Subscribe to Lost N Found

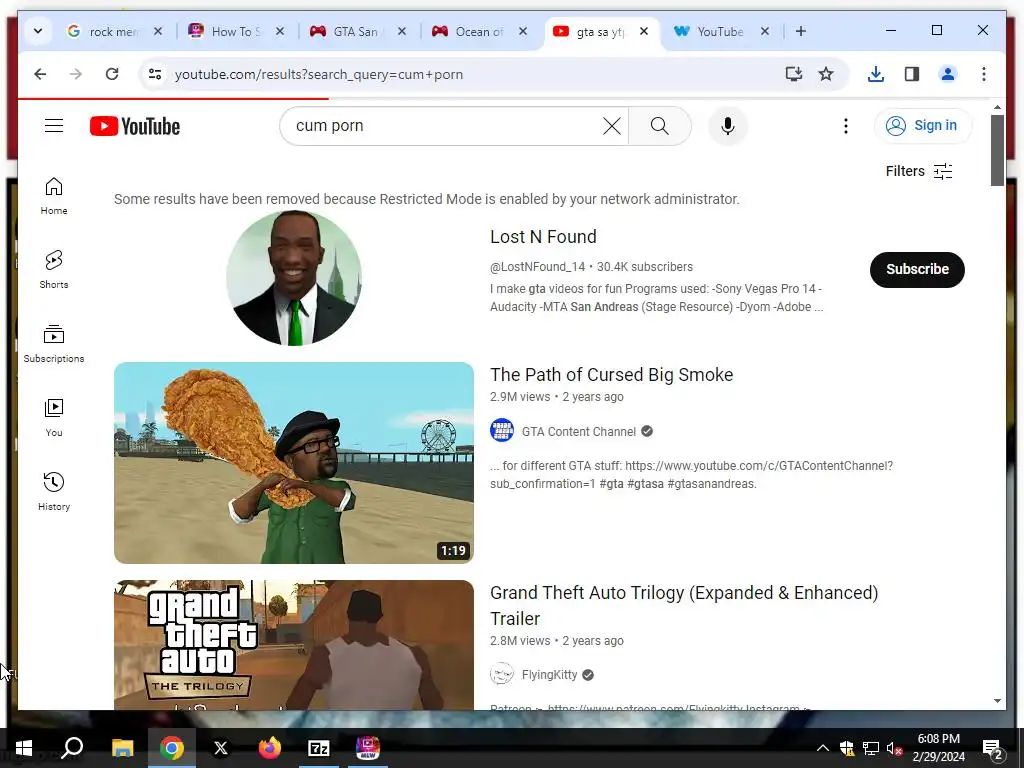click(x=917, y=269)
